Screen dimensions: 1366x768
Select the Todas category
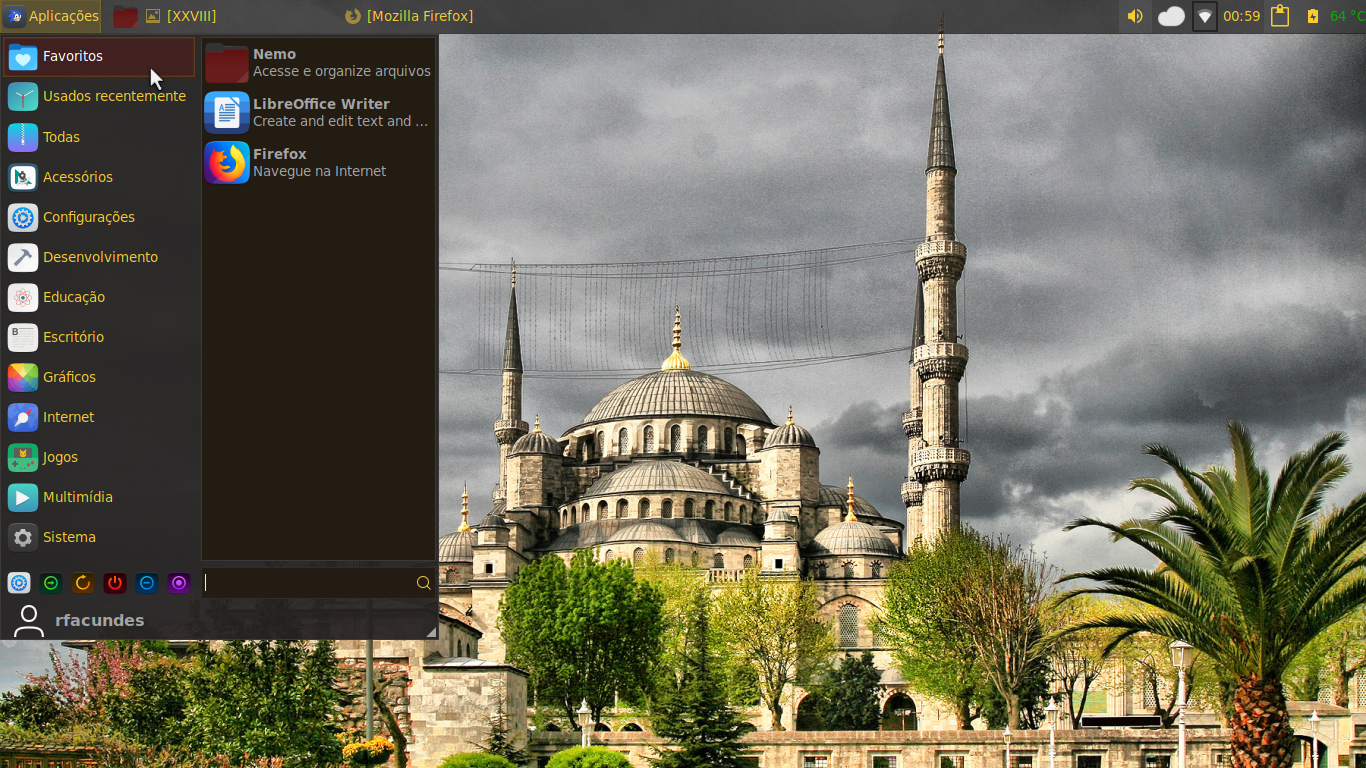[x=99, y=137]
